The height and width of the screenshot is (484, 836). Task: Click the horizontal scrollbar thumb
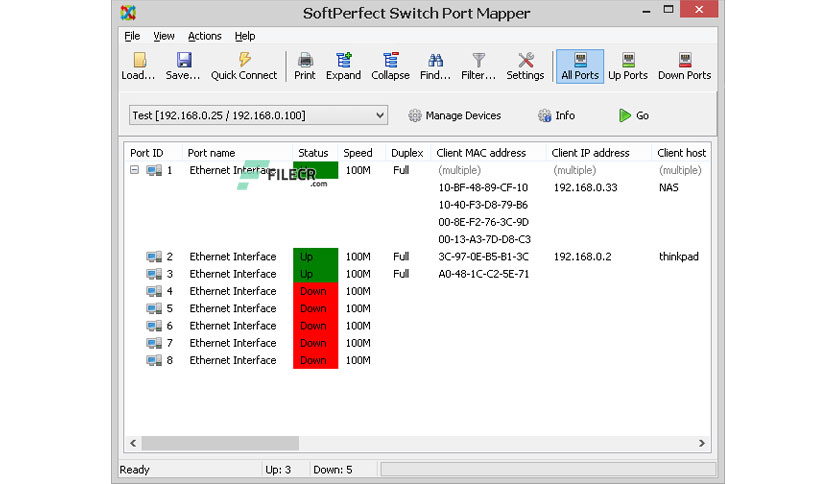[x=220, y=443]
